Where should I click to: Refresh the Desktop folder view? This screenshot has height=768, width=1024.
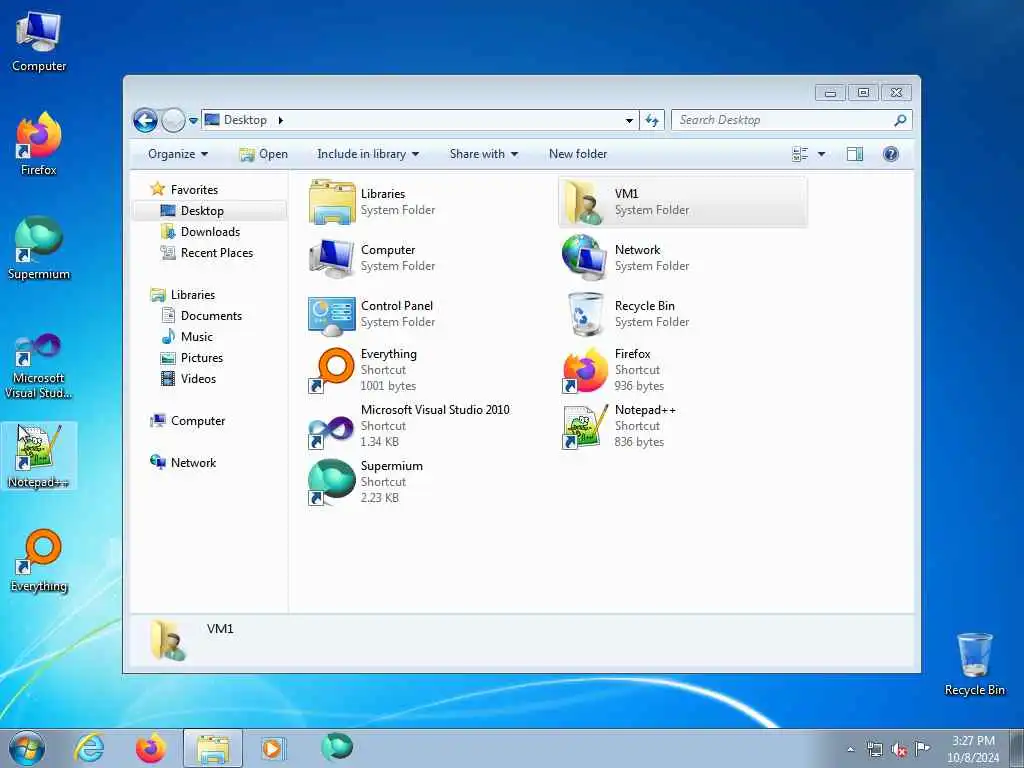652,120
